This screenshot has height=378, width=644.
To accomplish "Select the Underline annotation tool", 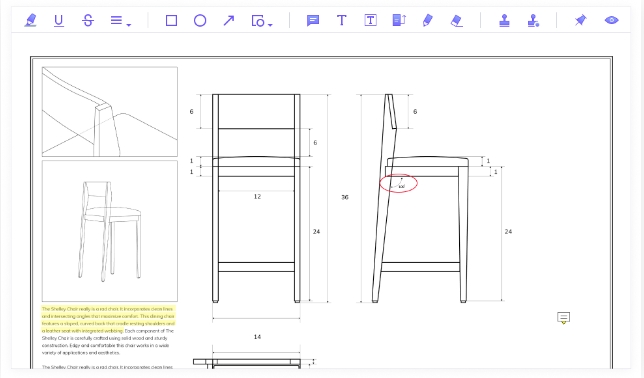I will [x=59, y=20].
